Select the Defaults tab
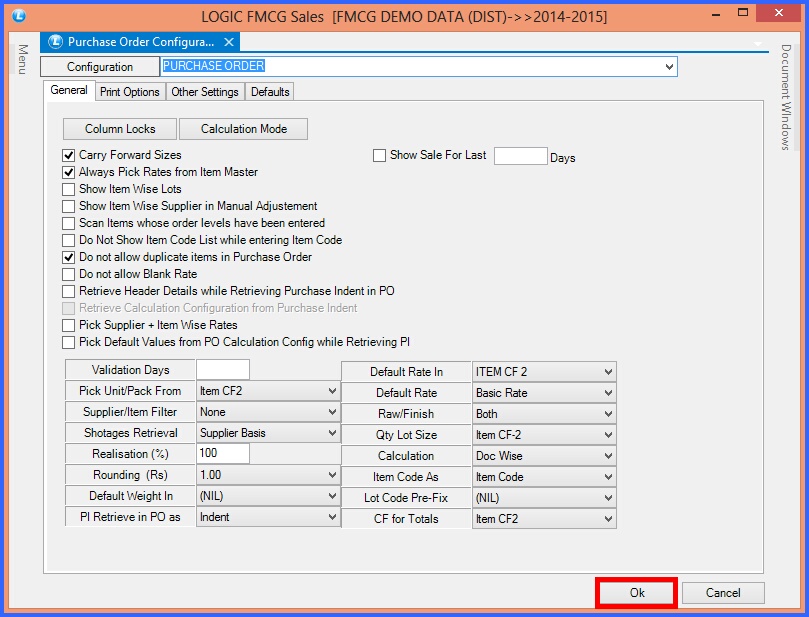 pos(270,92)
